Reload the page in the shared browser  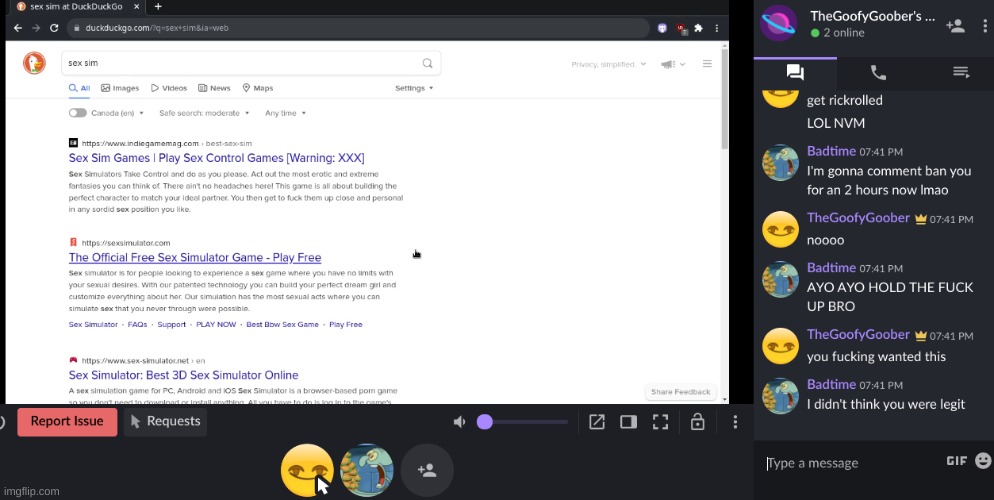point(54,28)
